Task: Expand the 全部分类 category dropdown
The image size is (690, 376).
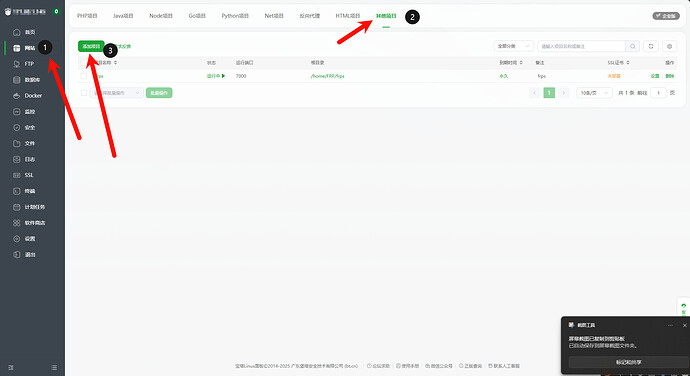Action: click(x=514, y=46)
